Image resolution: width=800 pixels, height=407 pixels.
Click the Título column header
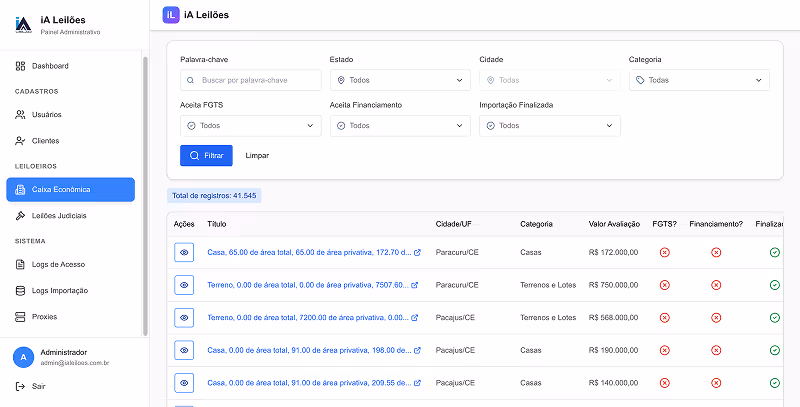[216, 224]
